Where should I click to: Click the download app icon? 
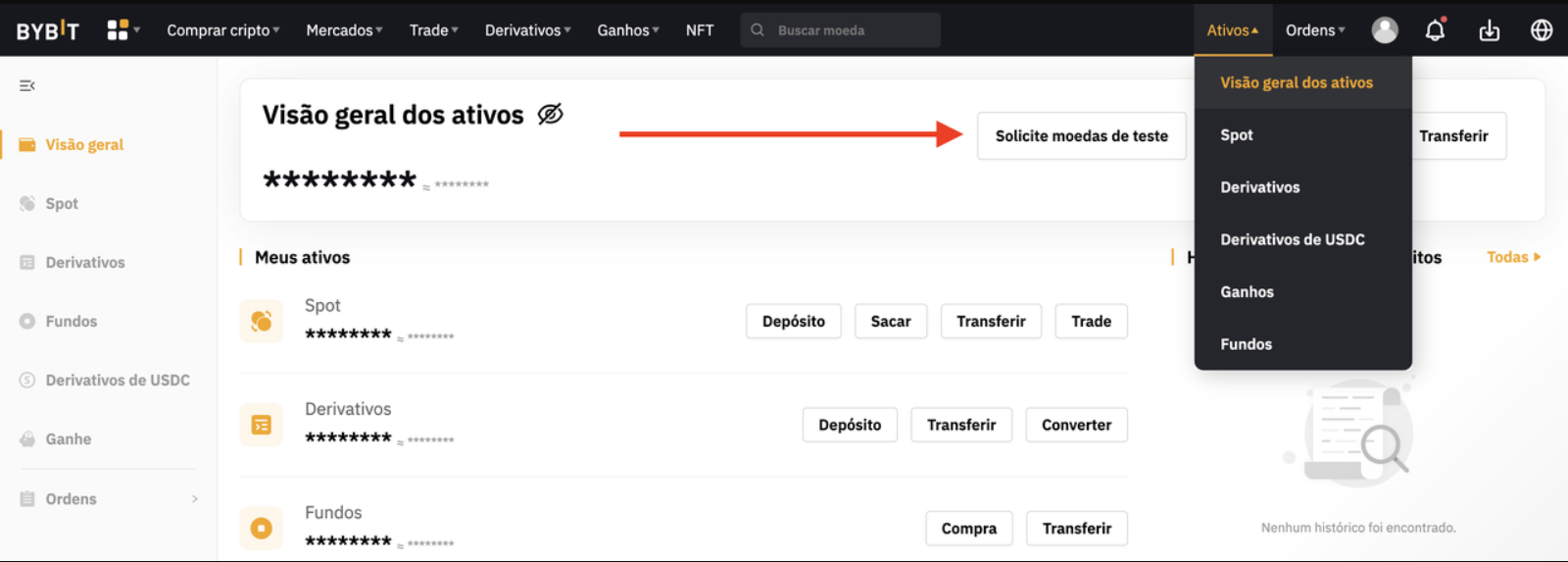(x=1489, y=30)
